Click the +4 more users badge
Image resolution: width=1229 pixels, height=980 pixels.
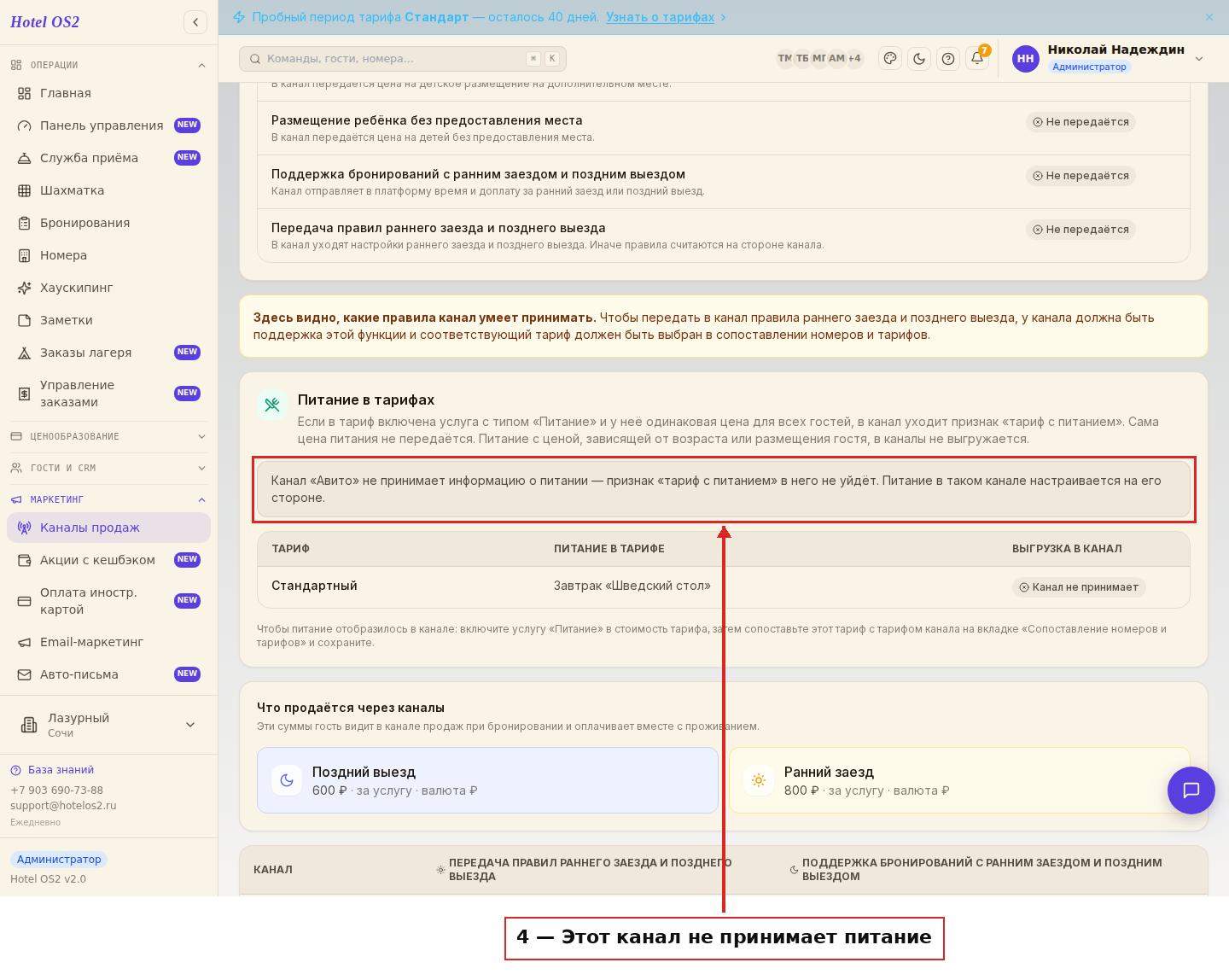click(854, 58)
